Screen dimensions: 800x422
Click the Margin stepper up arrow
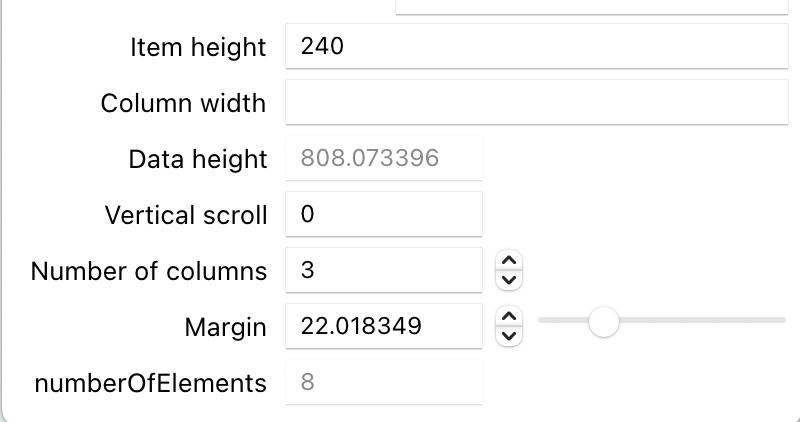click(510, 318)
